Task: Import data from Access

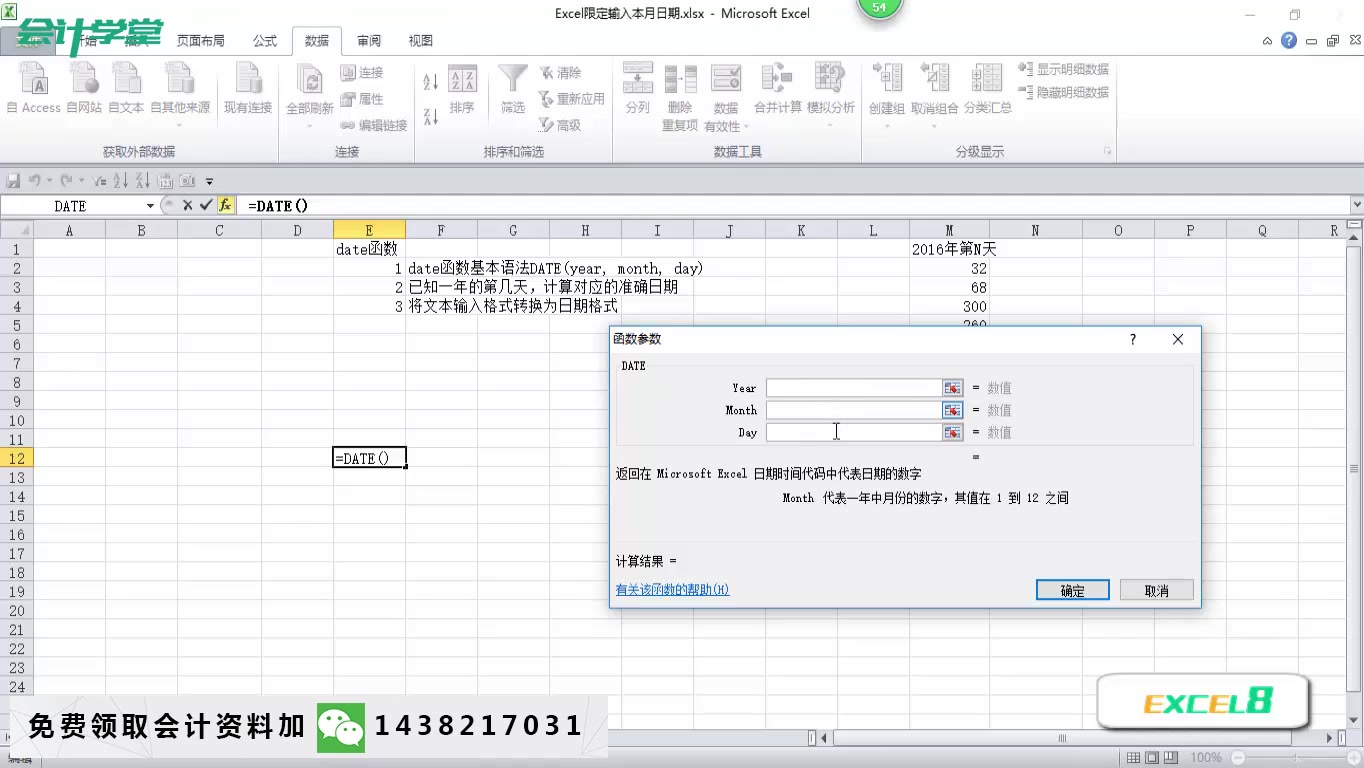Action: tap(34, 88)
